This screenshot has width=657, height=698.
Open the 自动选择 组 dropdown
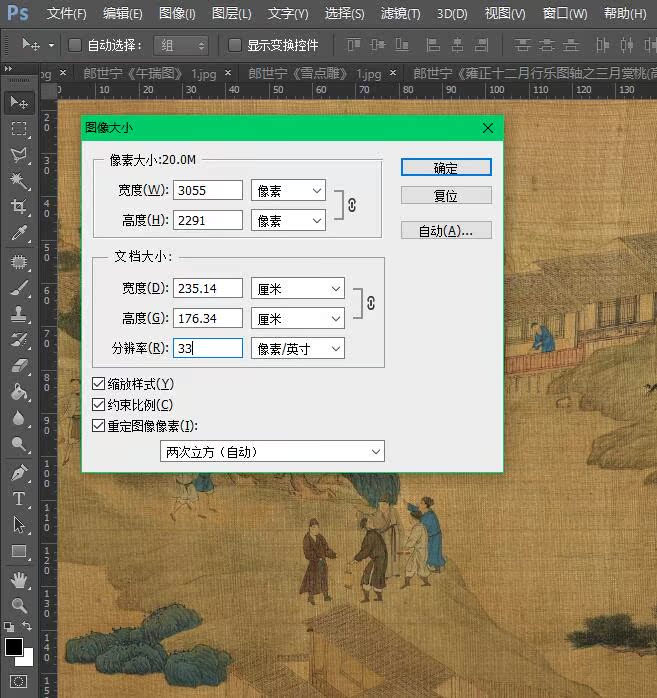[x=181, y=45]
